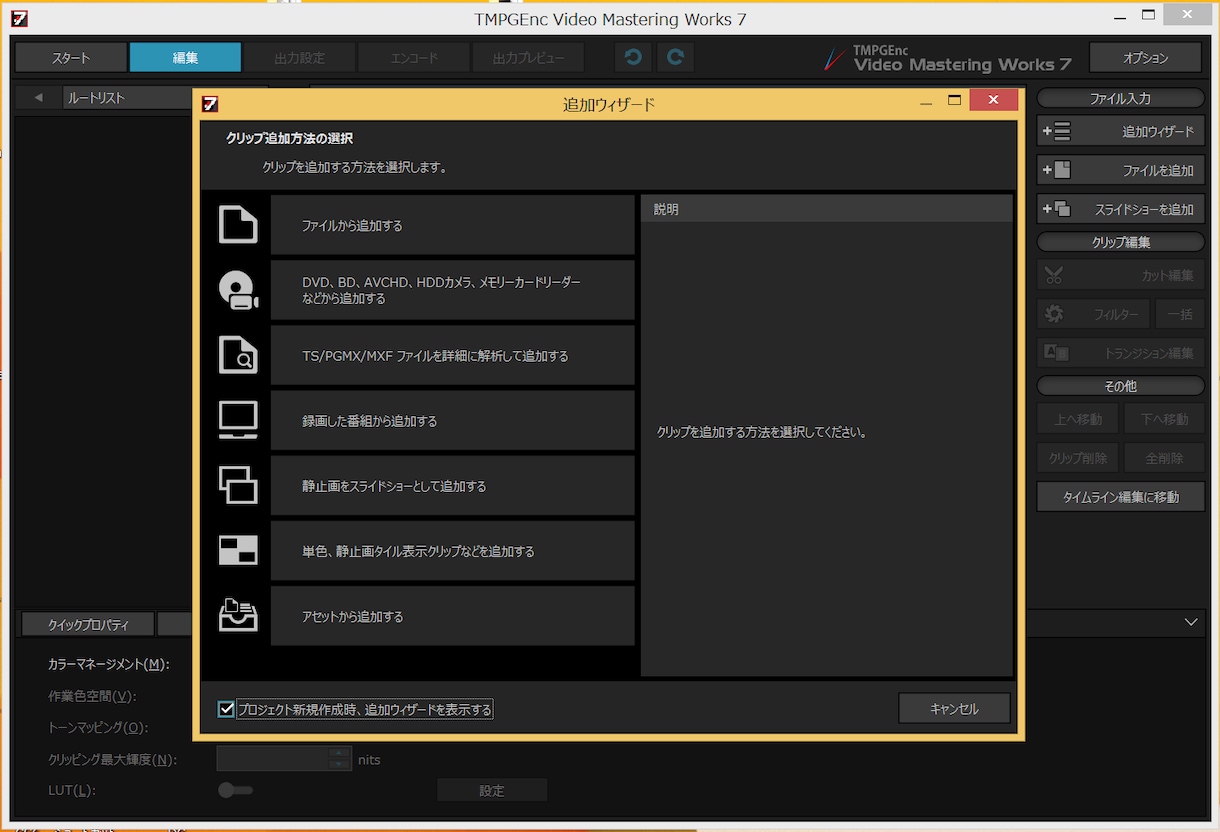The height and width of the screenshot is (832, 1220).
Task: Click the 上へ移動 button
Action: click(1077, 419)
